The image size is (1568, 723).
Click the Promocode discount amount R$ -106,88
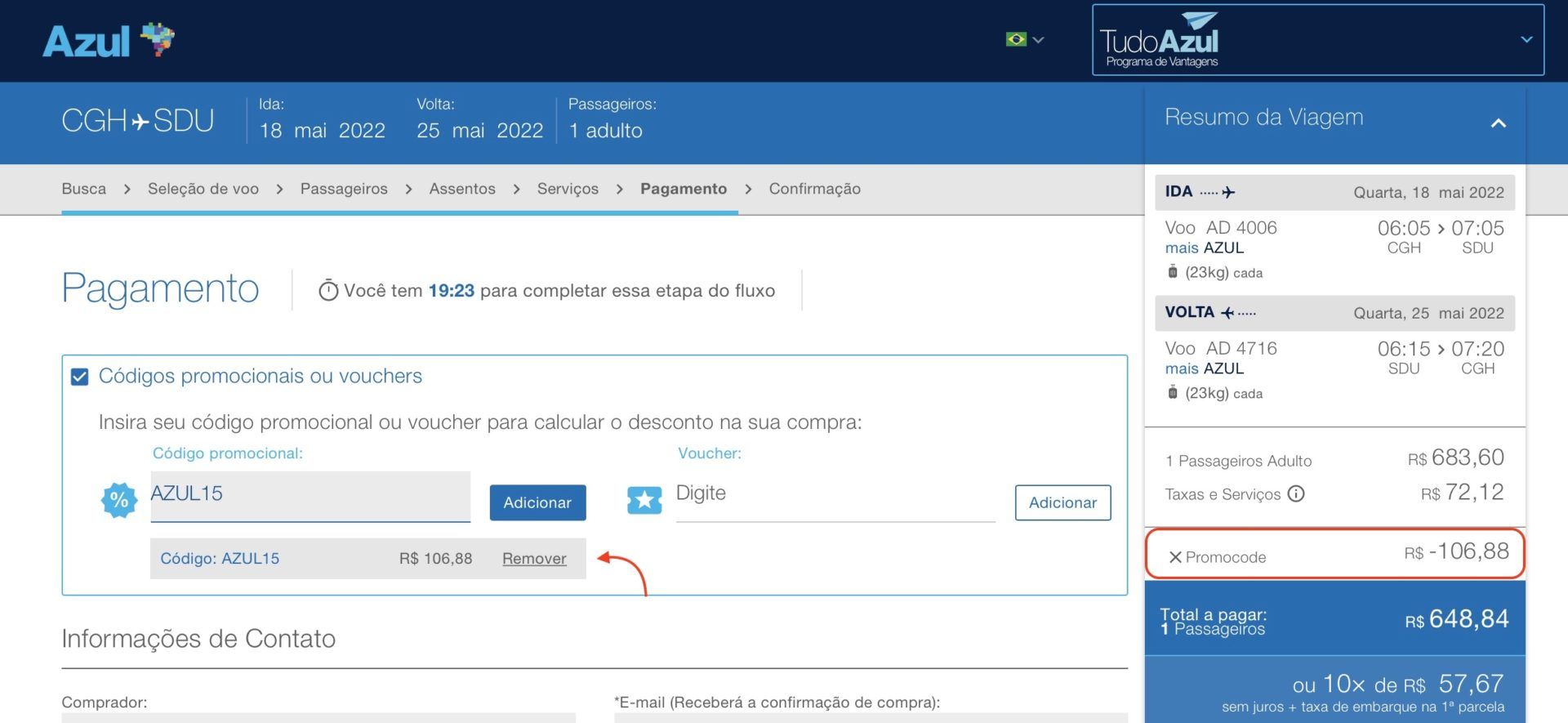pyautogui.click(x=1457, y=552)
